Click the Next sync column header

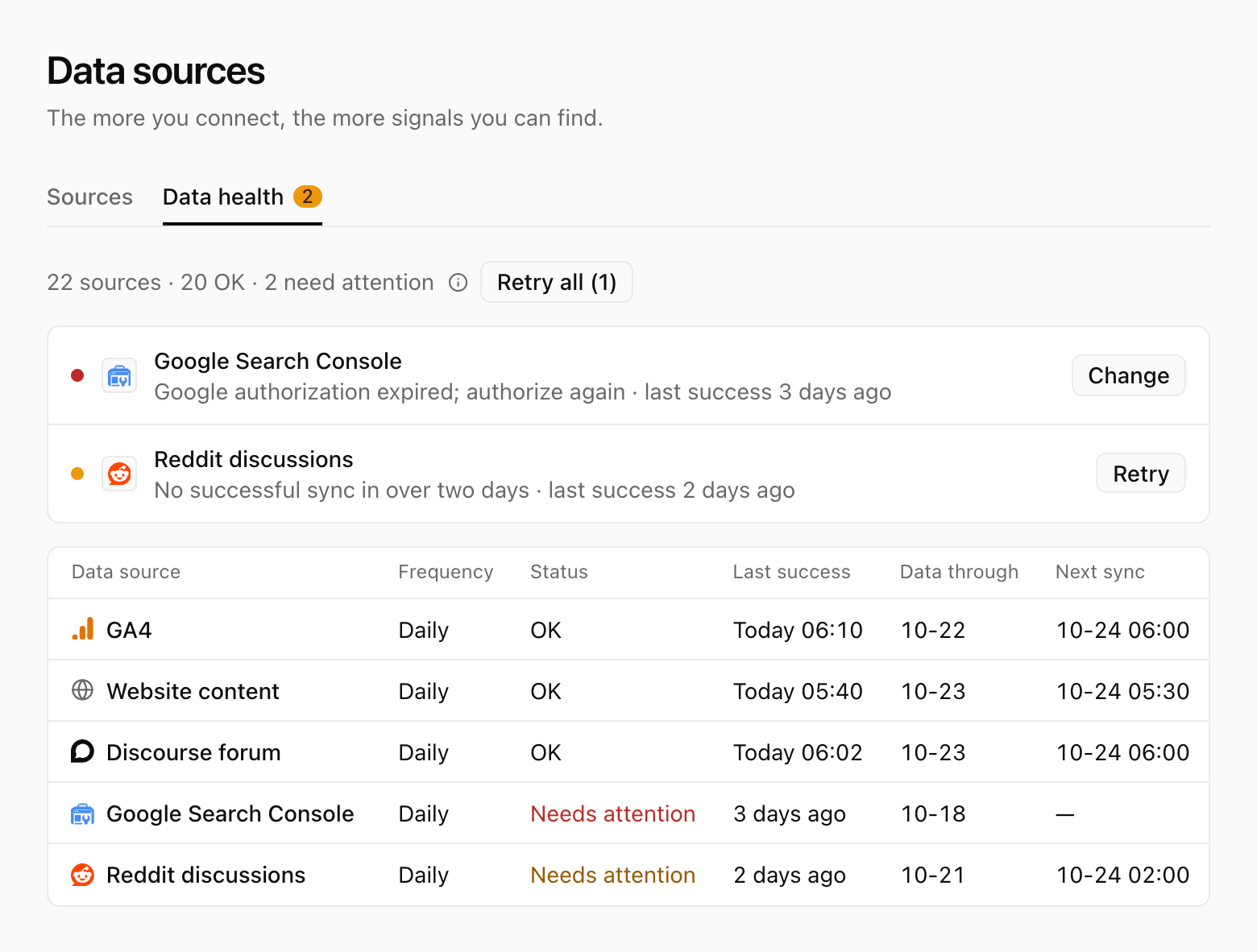tap(1100, 572)
